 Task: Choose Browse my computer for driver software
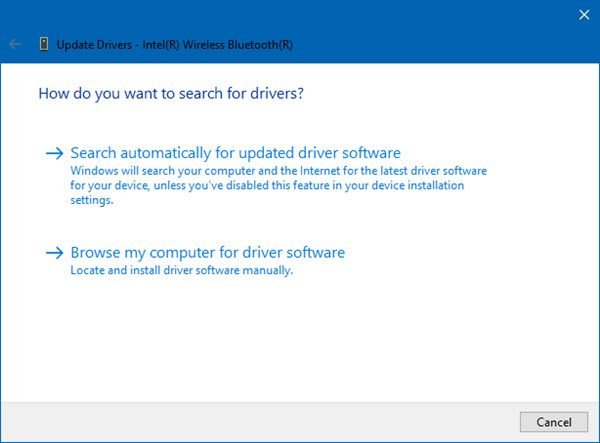pyautogui.click(x=208, y=252)
